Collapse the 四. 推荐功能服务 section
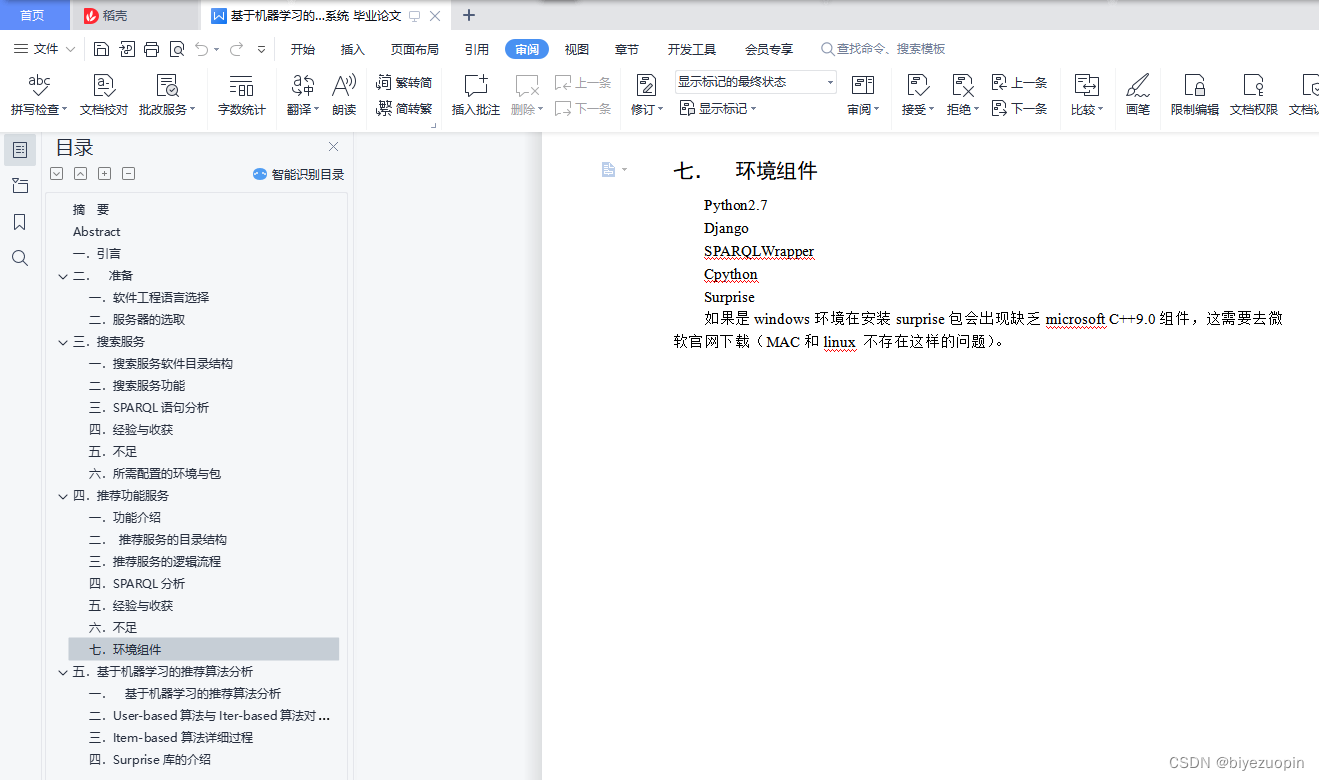Image resolution: width=1319 pixels, height=780 pixels. [63, 495]
